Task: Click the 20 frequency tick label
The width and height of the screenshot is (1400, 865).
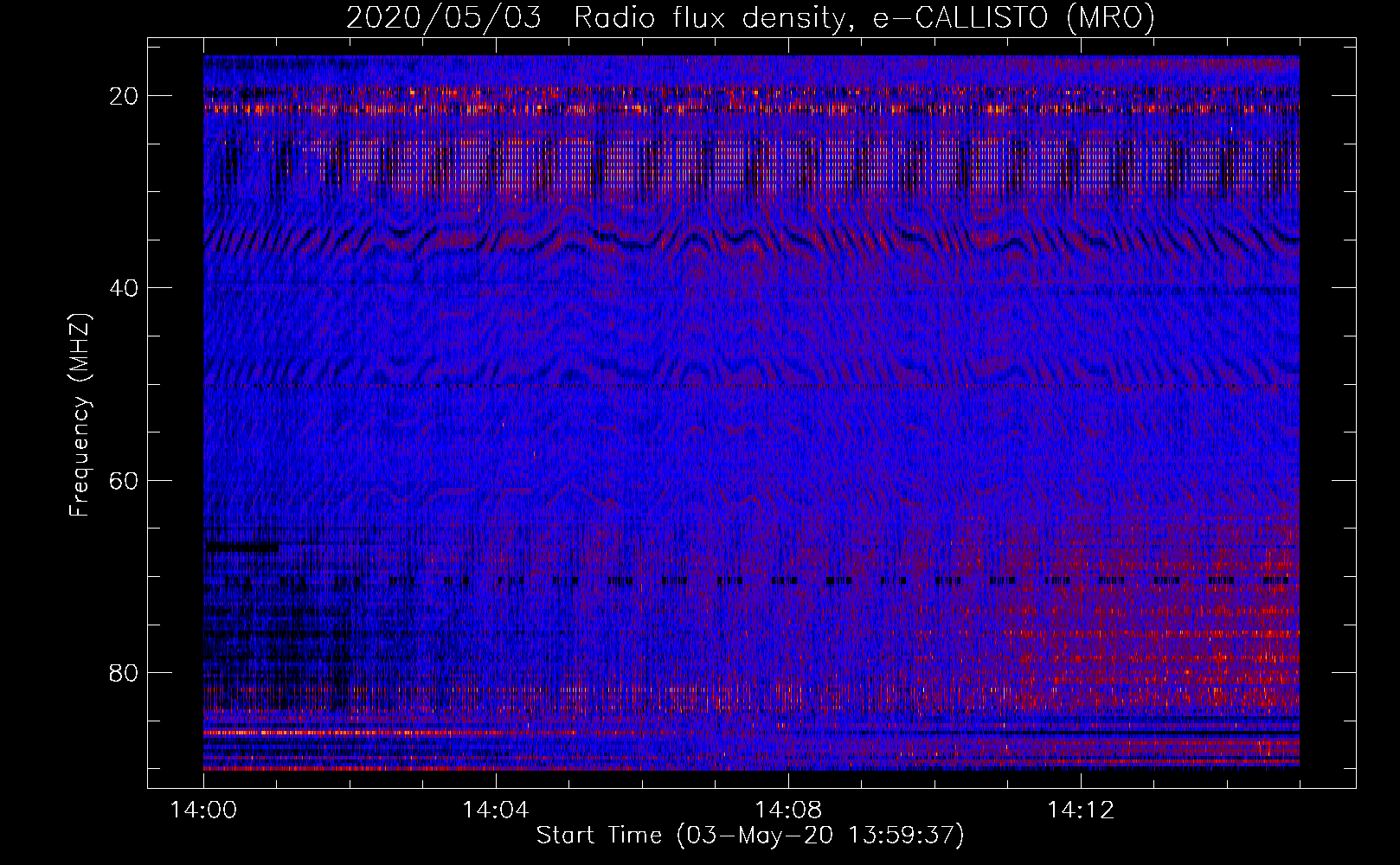Action: [x=125, y=96]
